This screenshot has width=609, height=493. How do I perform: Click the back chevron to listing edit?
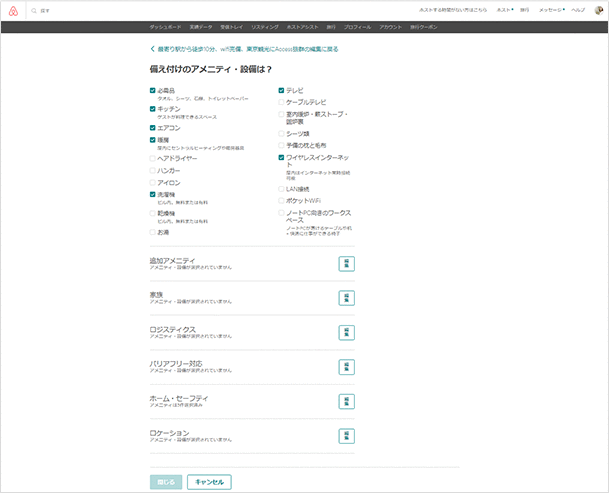(152, 48)
